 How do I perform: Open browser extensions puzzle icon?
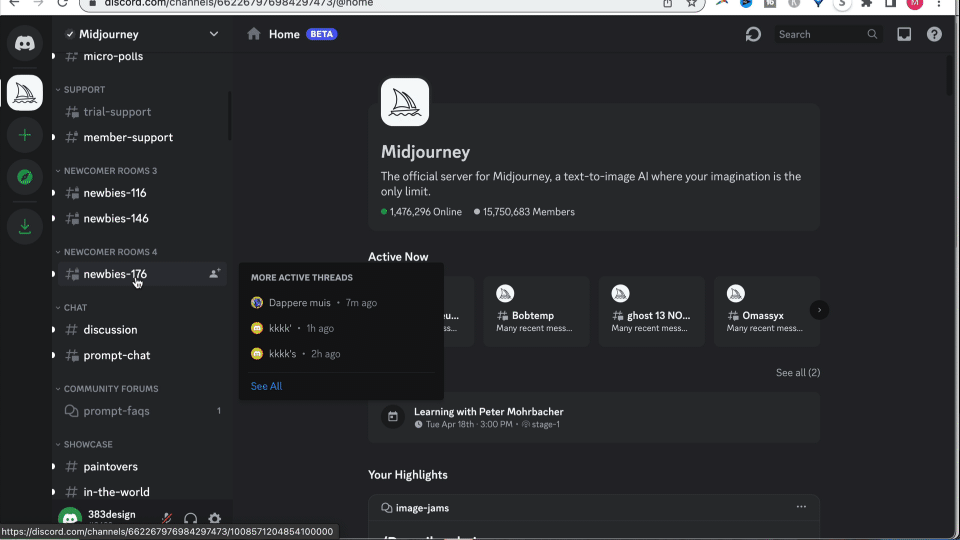tap(866, 4)
